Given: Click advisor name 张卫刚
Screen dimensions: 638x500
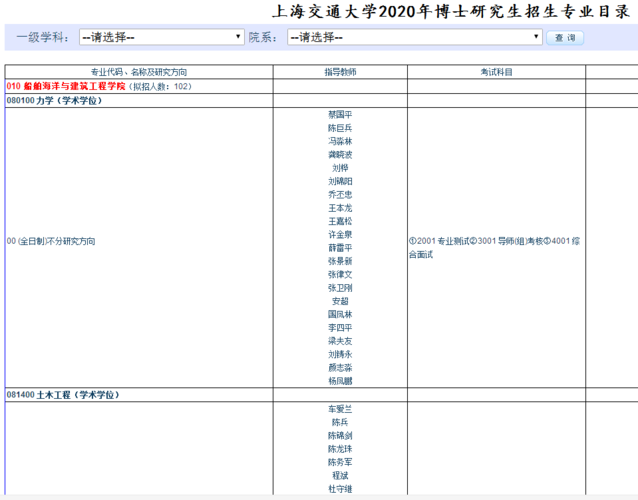Looking at the screenshot, I should pyautogui.click(x=340, y=288).
